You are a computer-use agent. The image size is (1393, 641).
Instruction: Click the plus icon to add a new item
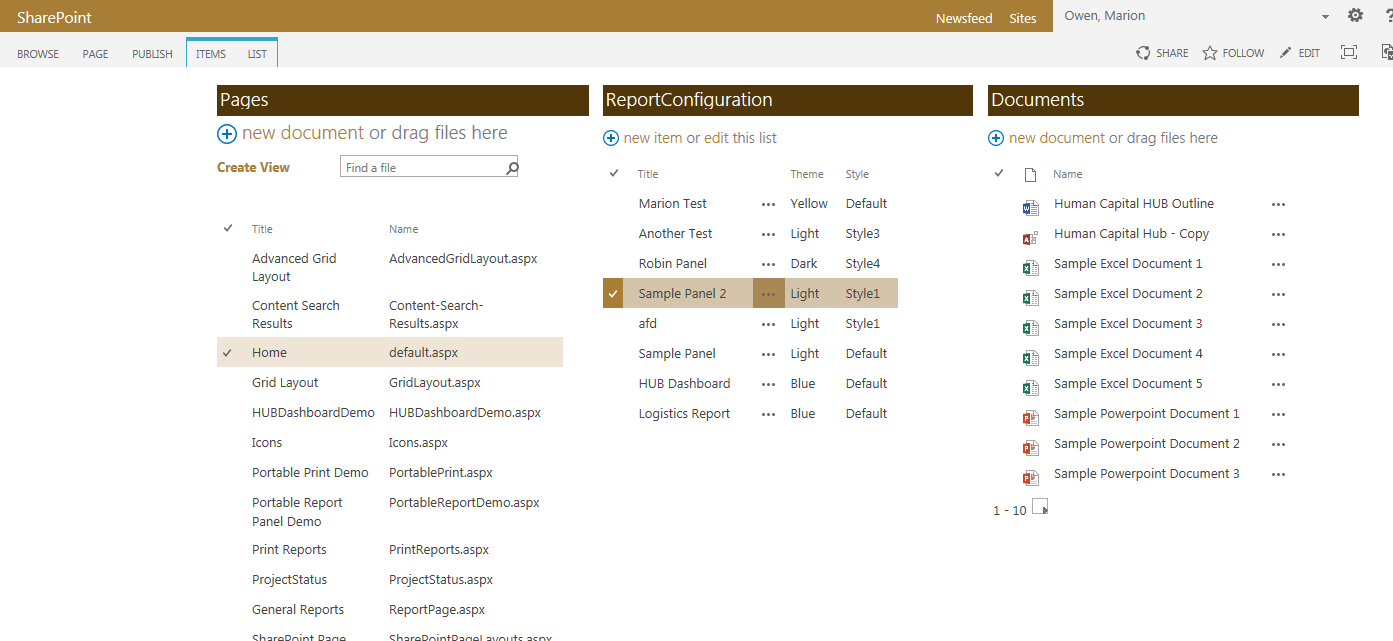[610, 137]
